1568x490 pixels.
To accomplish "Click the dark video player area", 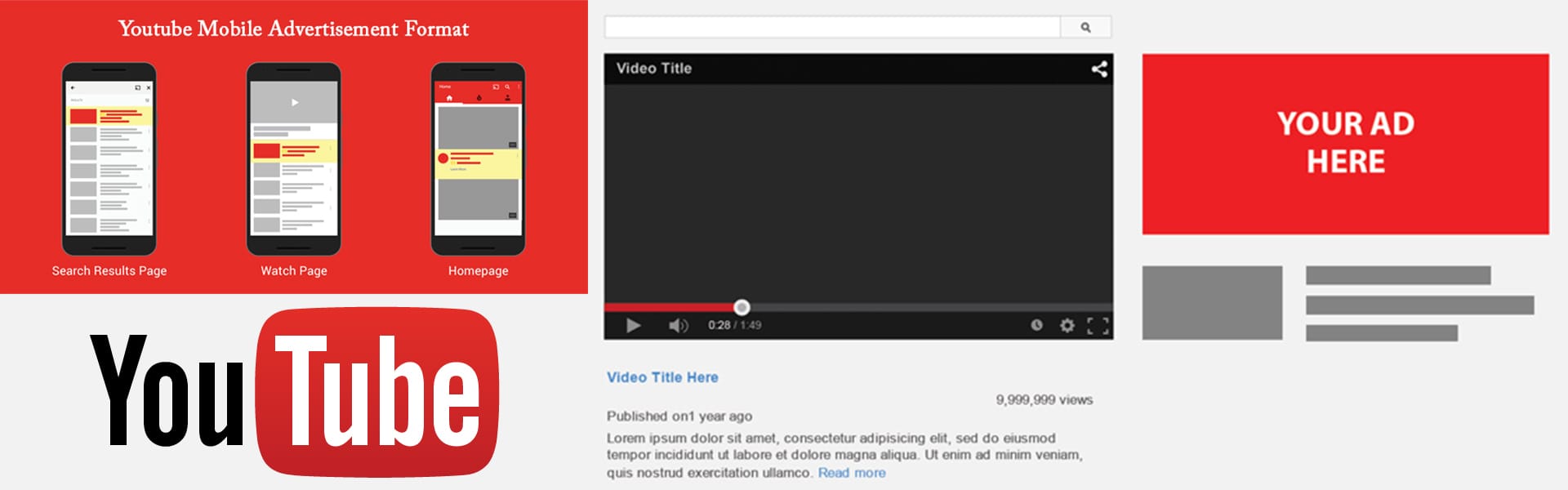I will [x=858, y=192].
